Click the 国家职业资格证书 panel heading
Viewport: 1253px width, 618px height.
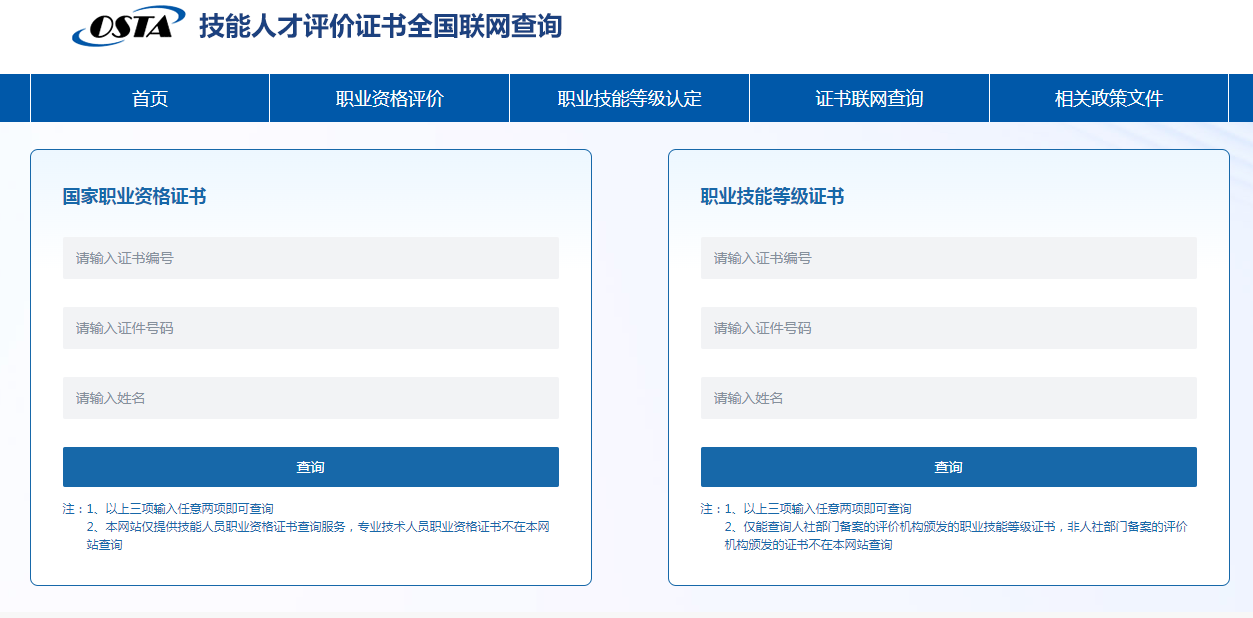point(135,197)
